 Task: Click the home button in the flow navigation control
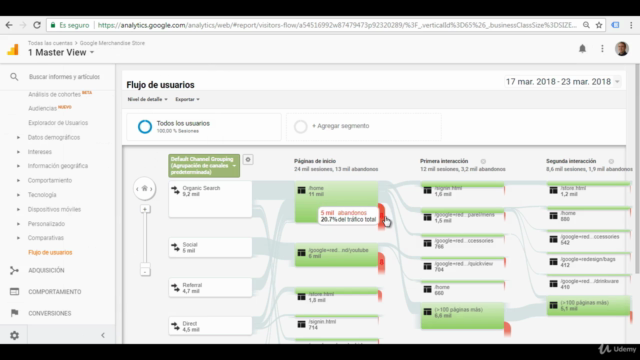144,189
